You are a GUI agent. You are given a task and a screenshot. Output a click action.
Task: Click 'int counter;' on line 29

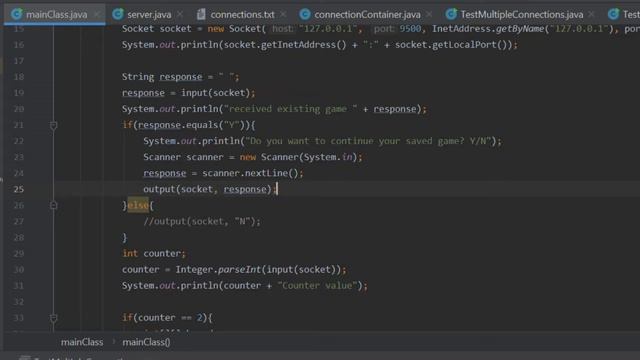tap(154, 253)
